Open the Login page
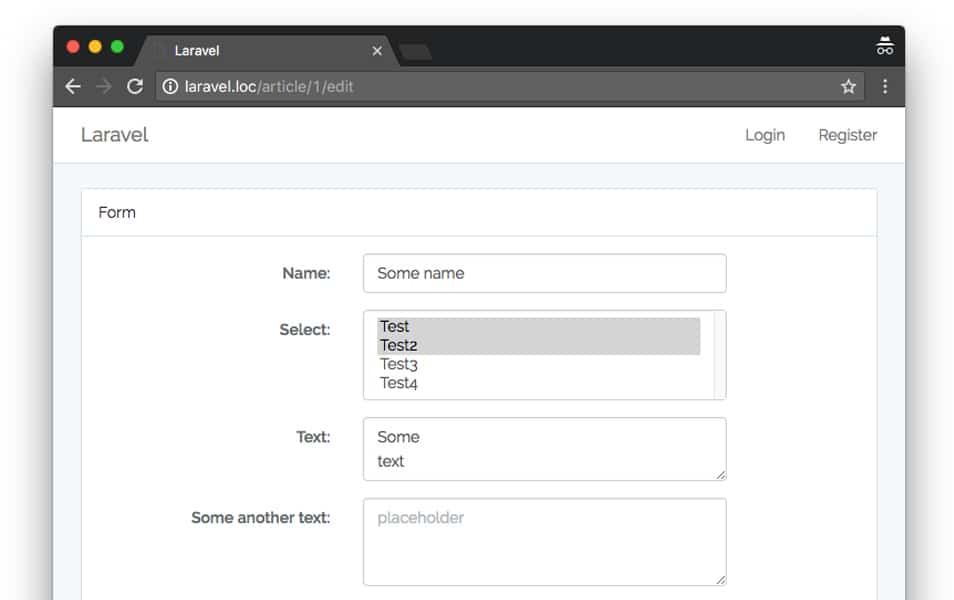Viewport: 954px width, 600px height. [764, 135]
